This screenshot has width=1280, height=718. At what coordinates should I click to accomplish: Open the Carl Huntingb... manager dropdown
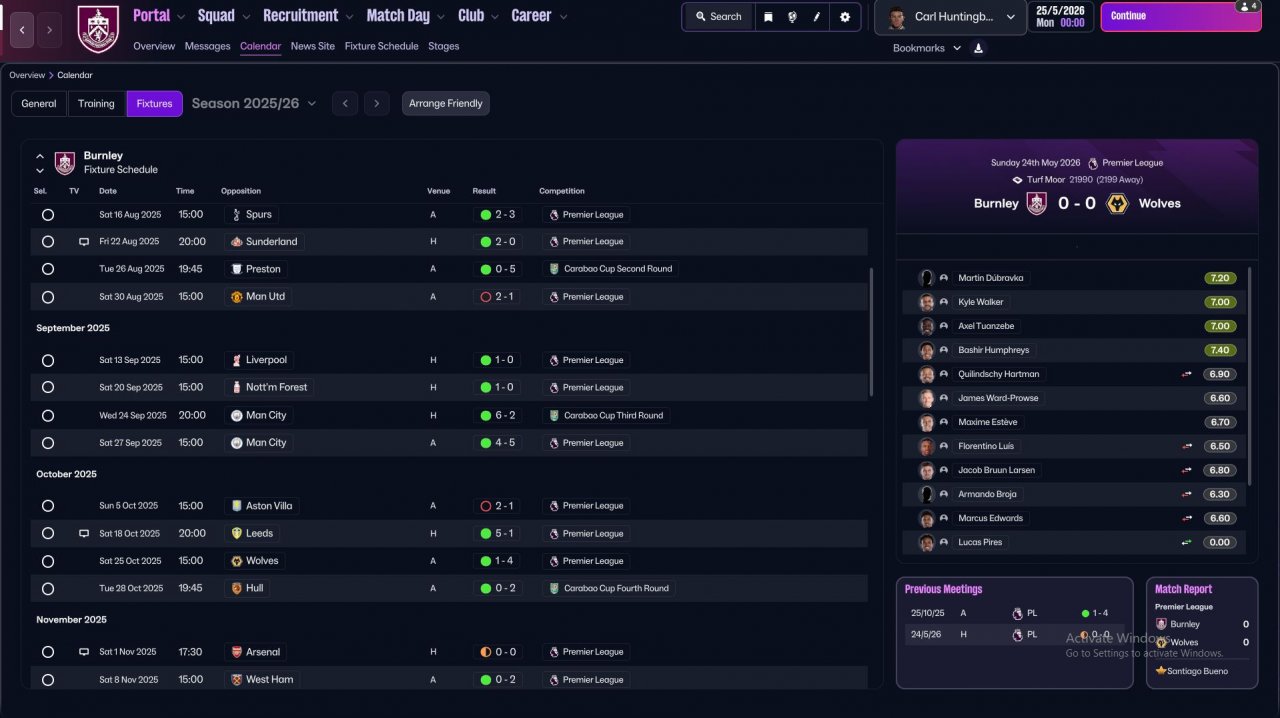pos(950,17)
